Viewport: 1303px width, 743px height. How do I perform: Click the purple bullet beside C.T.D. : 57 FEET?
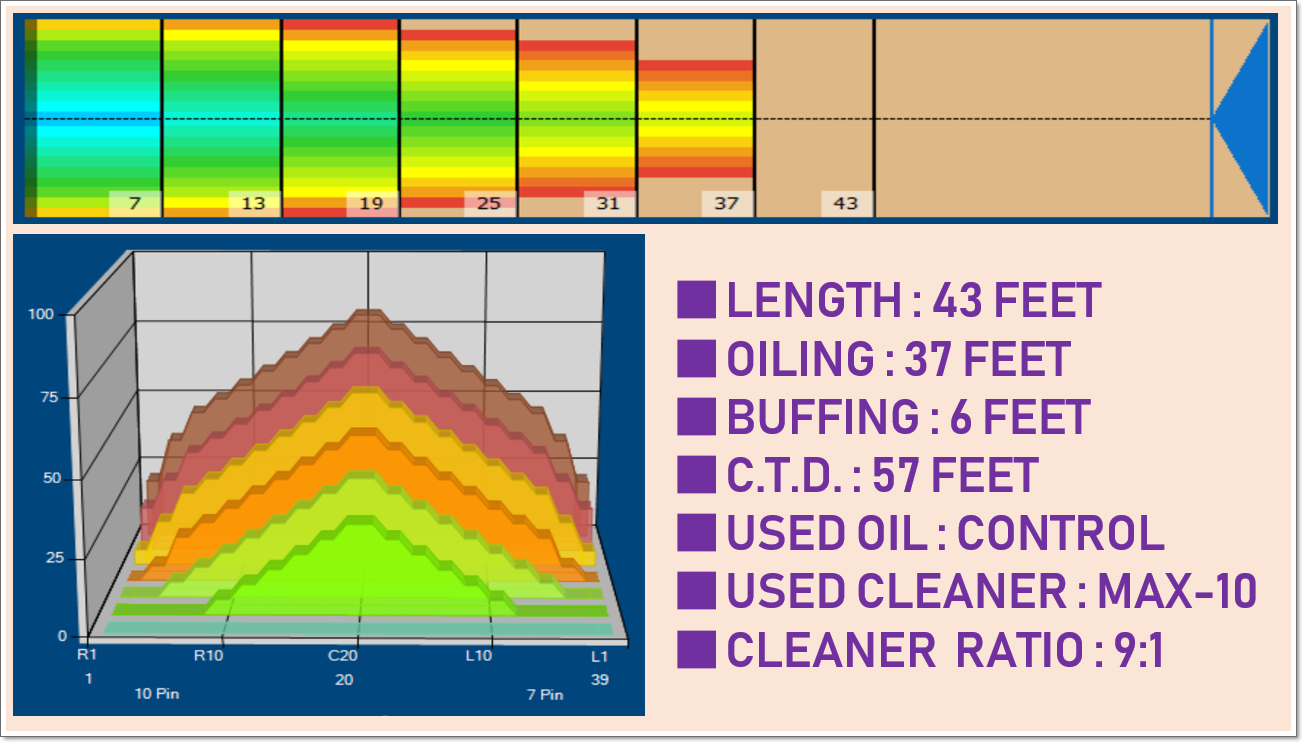pos(696,475)
